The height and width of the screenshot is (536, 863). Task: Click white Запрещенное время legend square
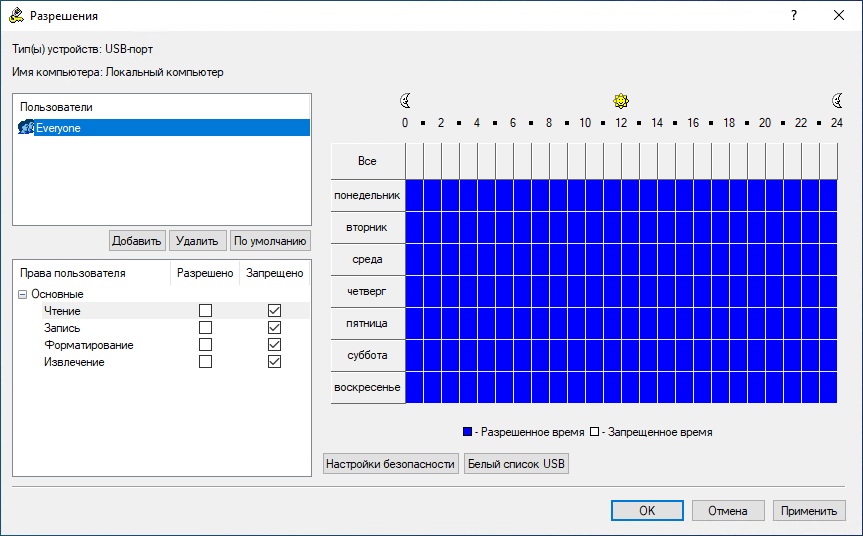pyautogui.click(x=594, y=432)
